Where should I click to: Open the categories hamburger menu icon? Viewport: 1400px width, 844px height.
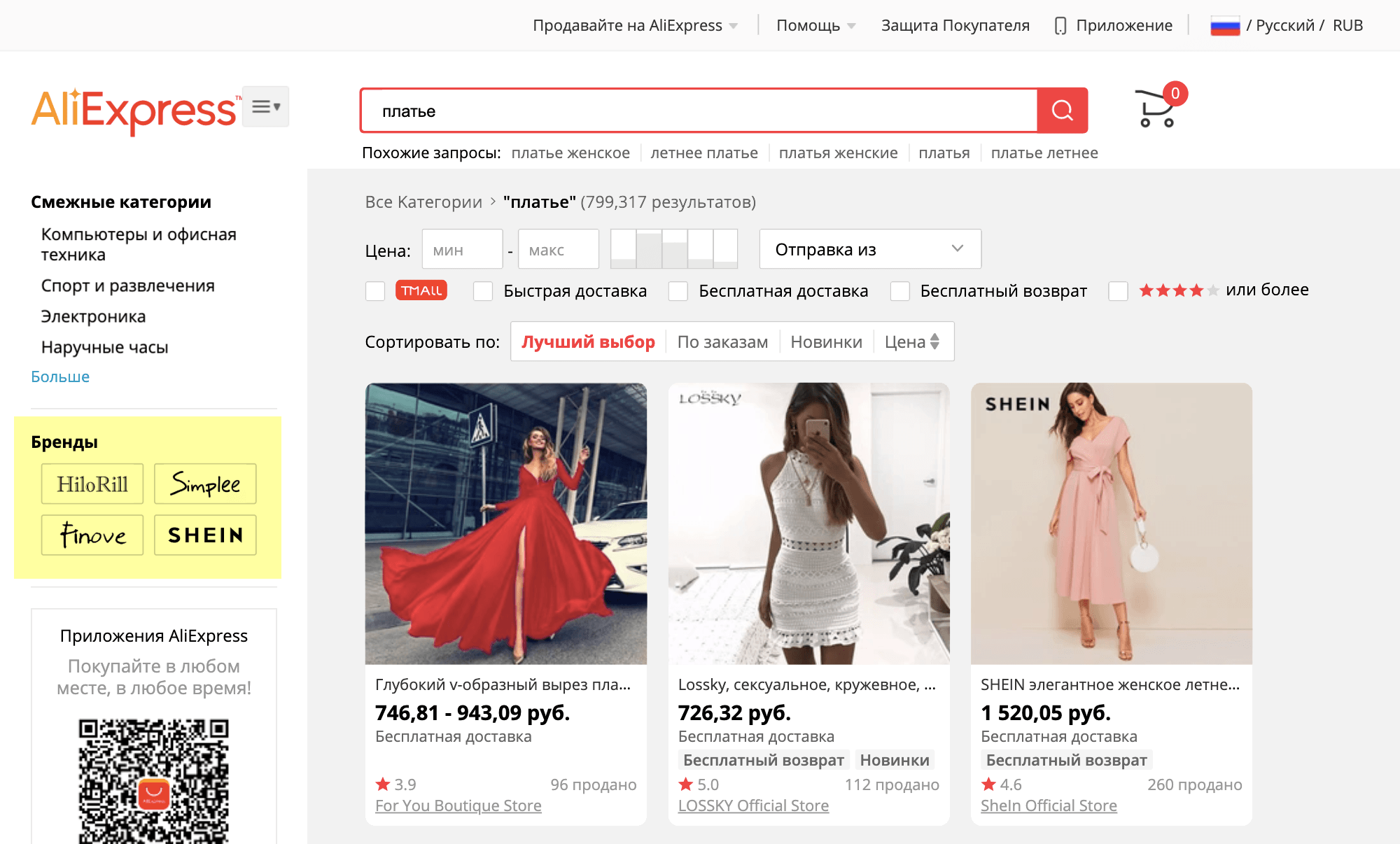point(266,106)
